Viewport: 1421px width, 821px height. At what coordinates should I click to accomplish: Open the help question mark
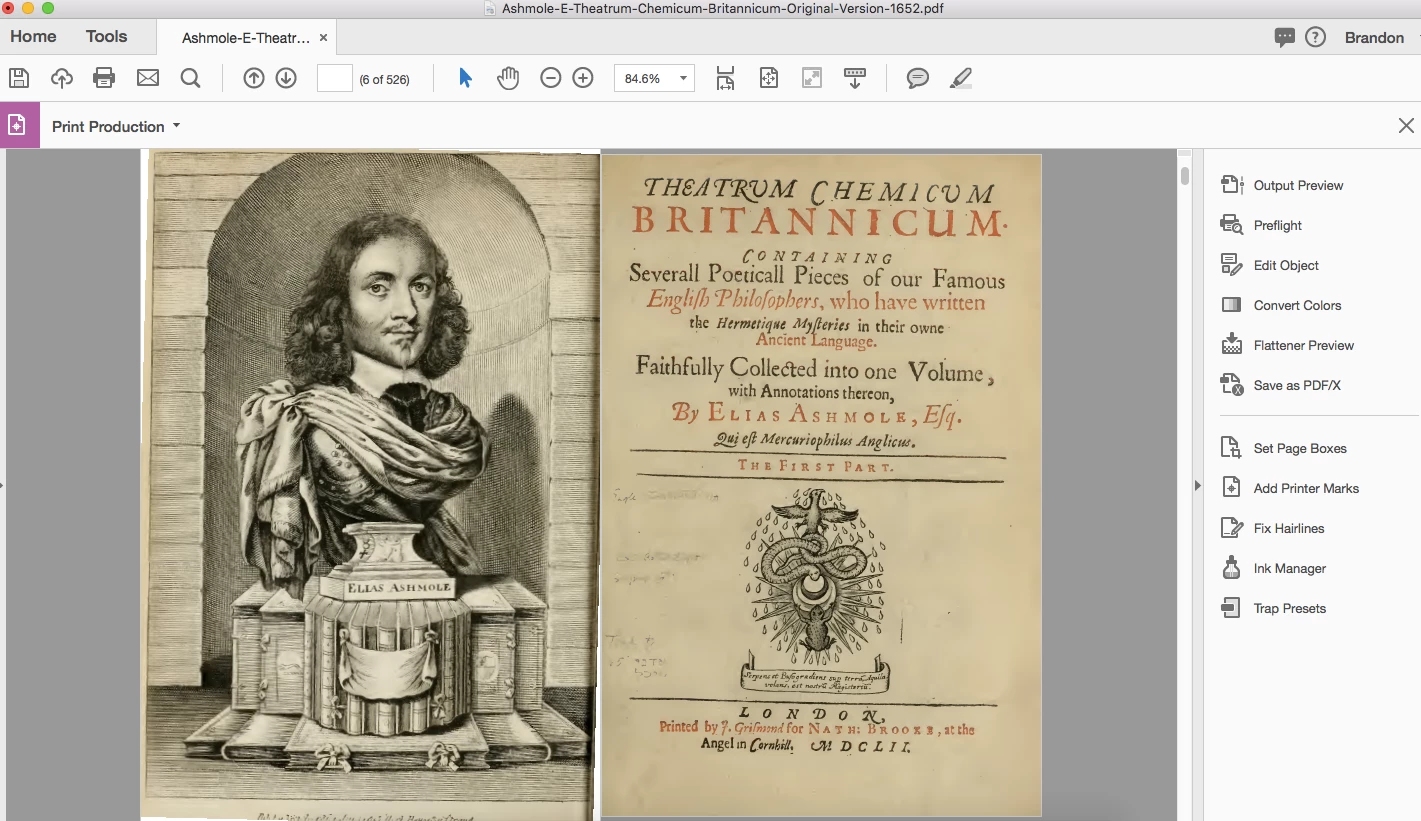(1316, 37)
